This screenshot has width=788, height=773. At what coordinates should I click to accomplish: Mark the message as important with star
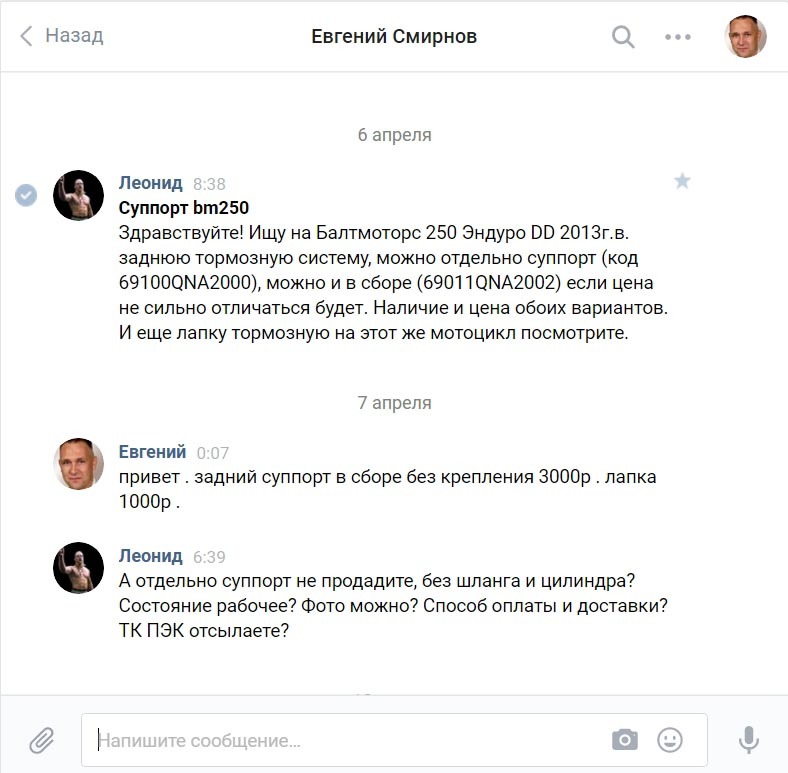[x=682, y=181]
